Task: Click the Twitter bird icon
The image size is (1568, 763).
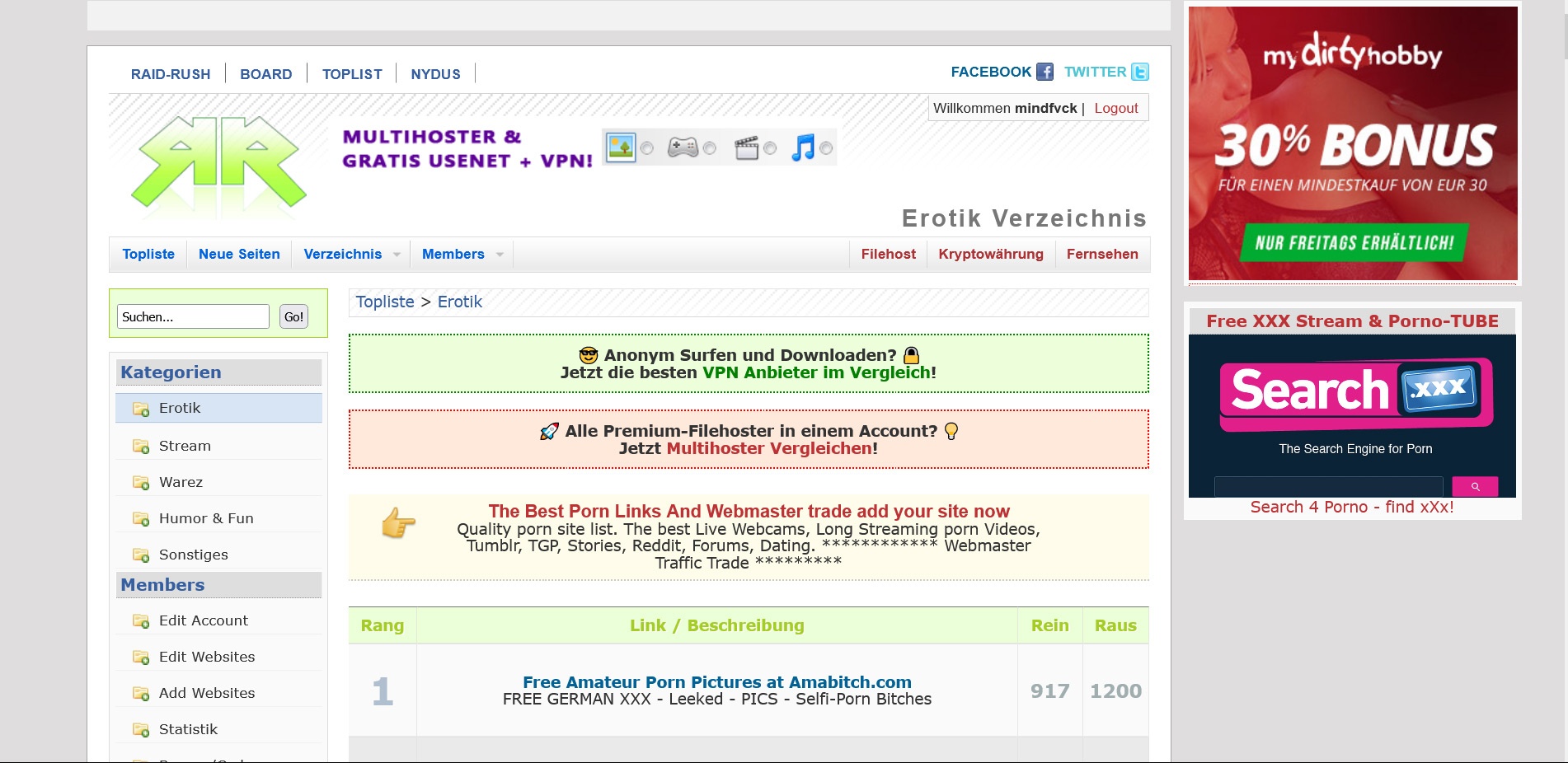Action: 1139,72
